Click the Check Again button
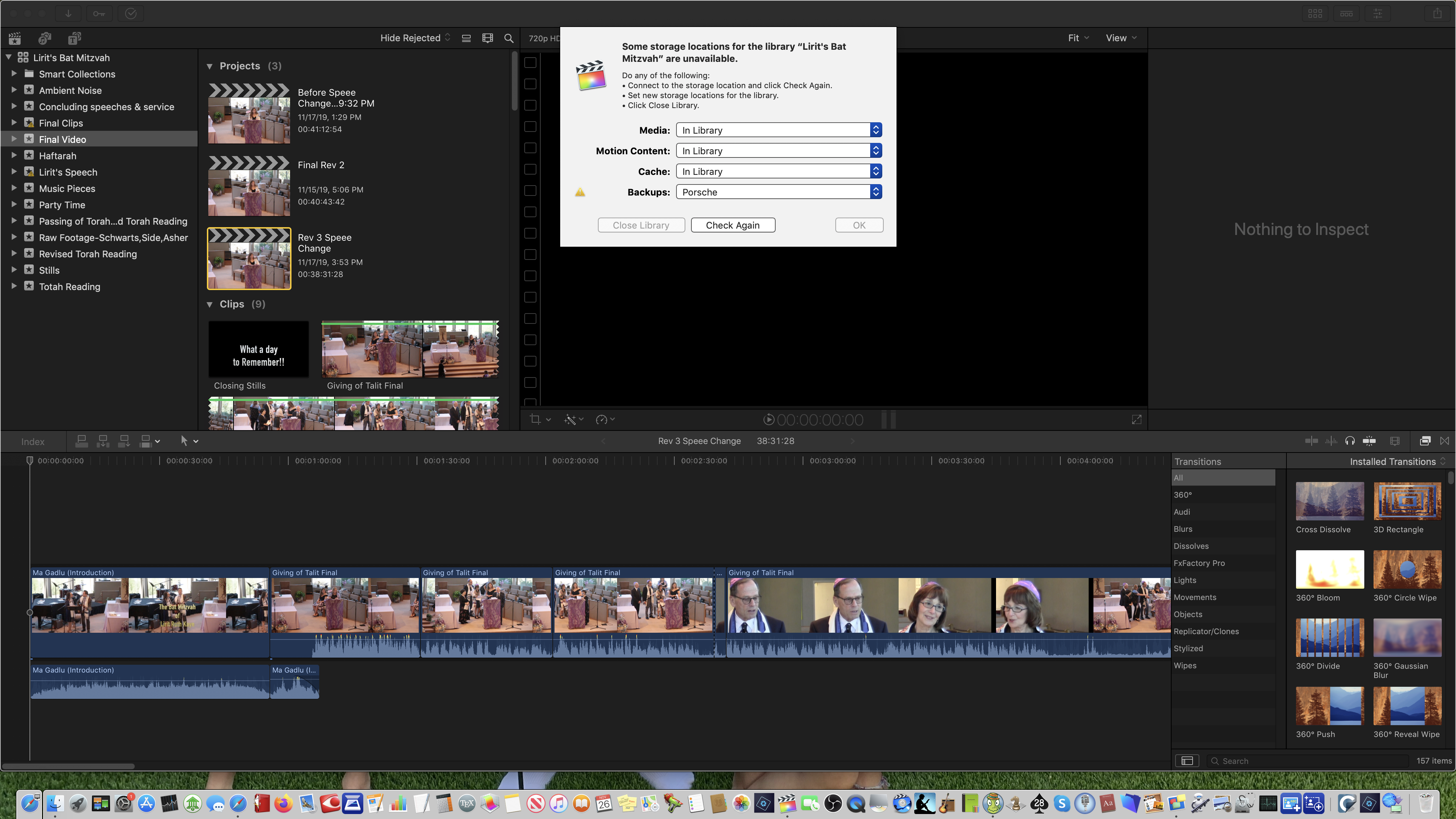 click(733, 225)
